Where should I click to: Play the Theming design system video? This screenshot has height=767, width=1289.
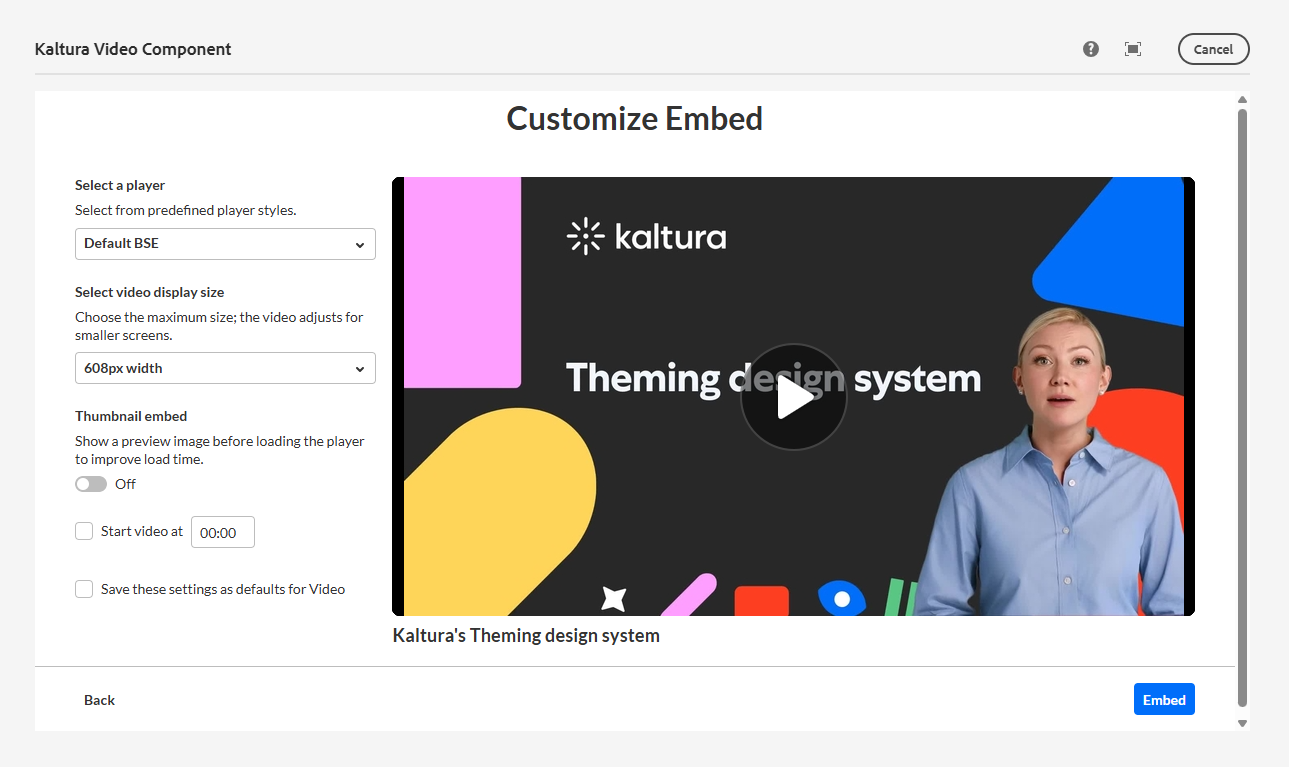794,397
